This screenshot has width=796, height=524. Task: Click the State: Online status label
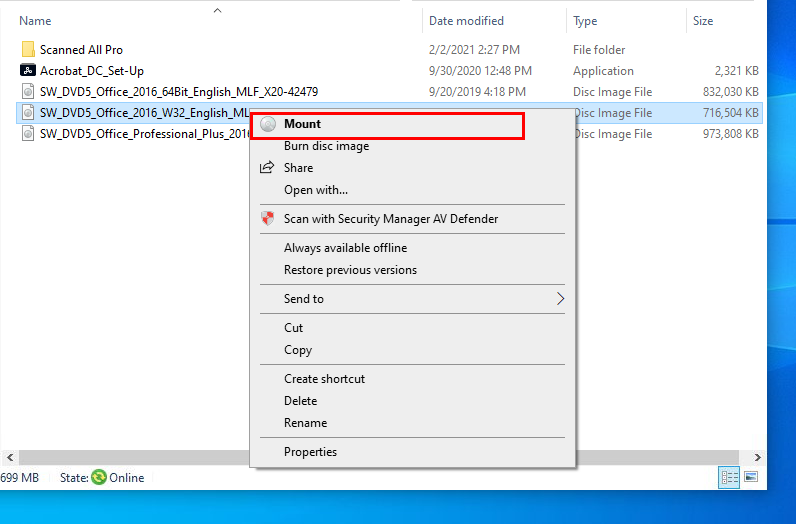(x=102, y=478)
